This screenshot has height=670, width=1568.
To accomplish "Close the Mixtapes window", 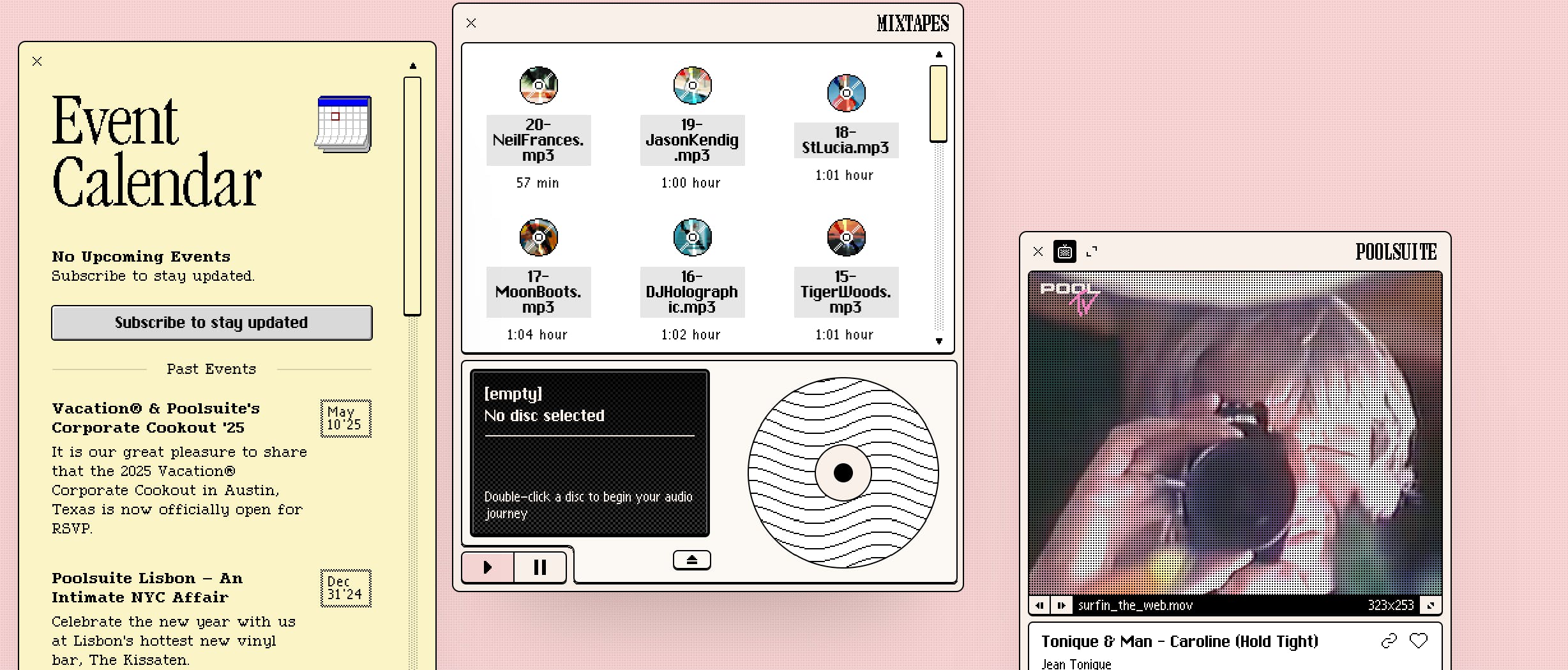I will (x=471, y=23).
